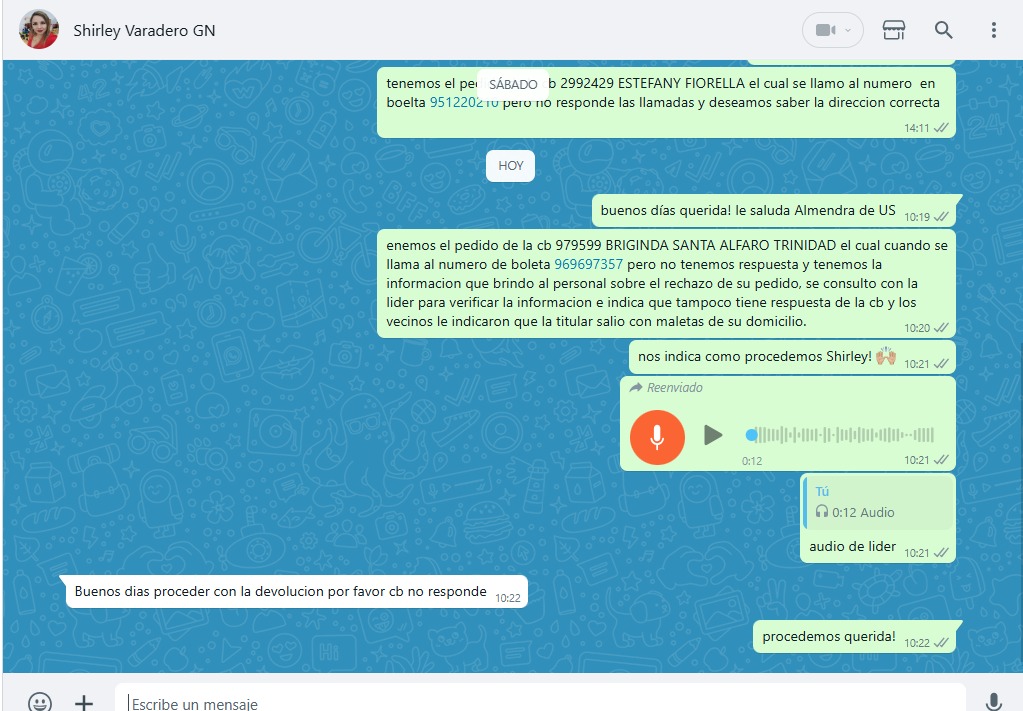Screen dimensions: 1023x711
Task: Expand the video call dropdown arrow
Action: (849, 30)
